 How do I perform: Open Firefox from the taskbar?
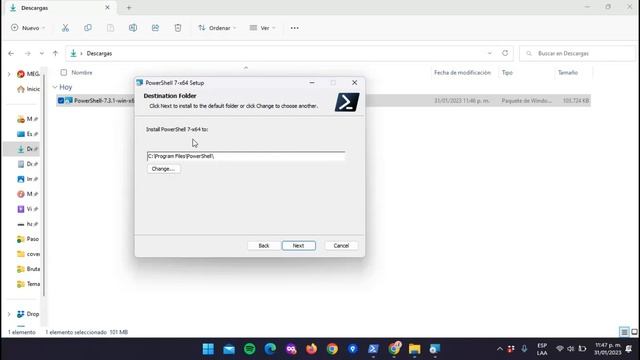(x=311, y=349)
